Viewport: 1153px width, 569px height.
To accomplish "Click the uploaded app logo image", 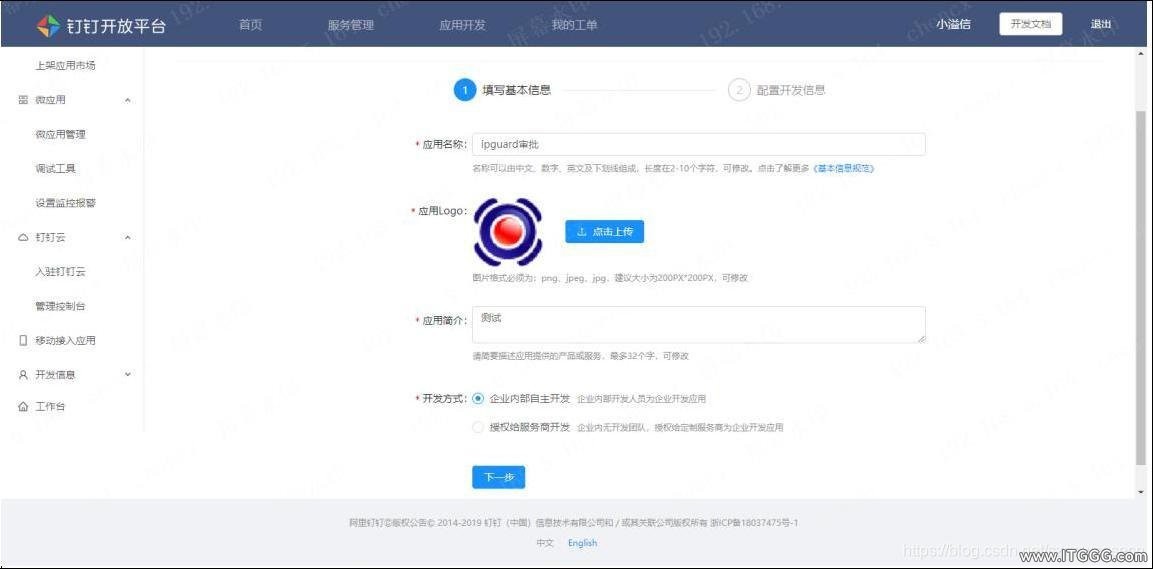I will pos(508,232).
